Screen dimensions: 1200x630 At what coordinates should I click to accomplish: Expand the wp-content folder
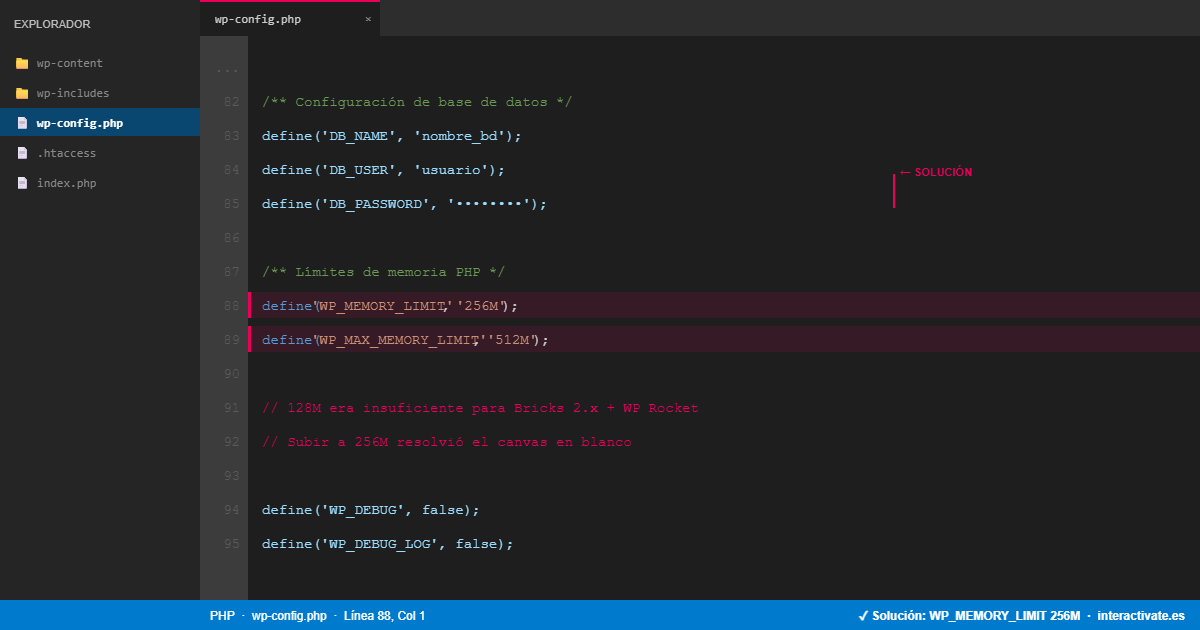(70, 63)
